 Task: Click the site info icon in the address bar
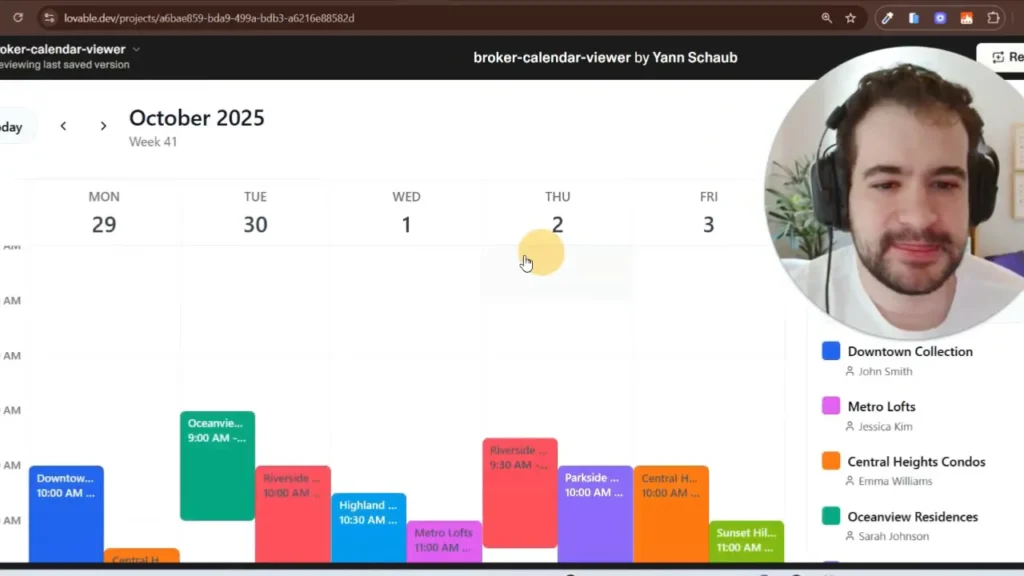[x=49, y=18]
